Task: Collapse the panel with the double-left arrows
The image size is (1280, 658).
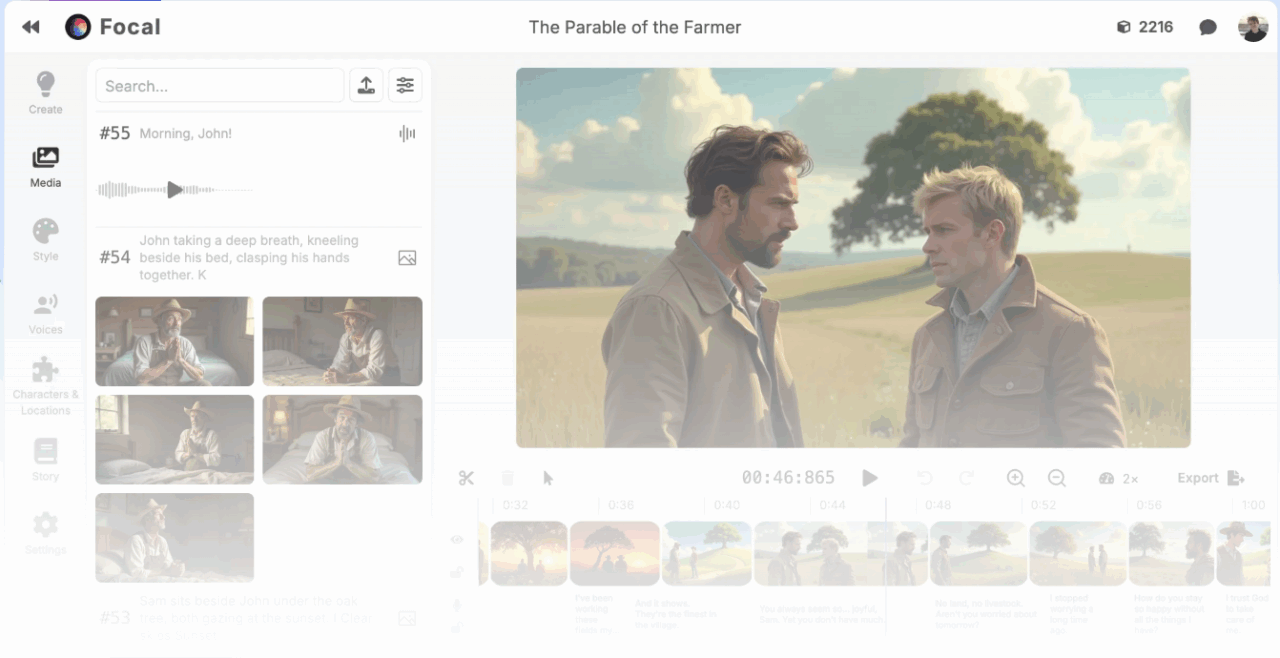Action: tap(31, 27)
